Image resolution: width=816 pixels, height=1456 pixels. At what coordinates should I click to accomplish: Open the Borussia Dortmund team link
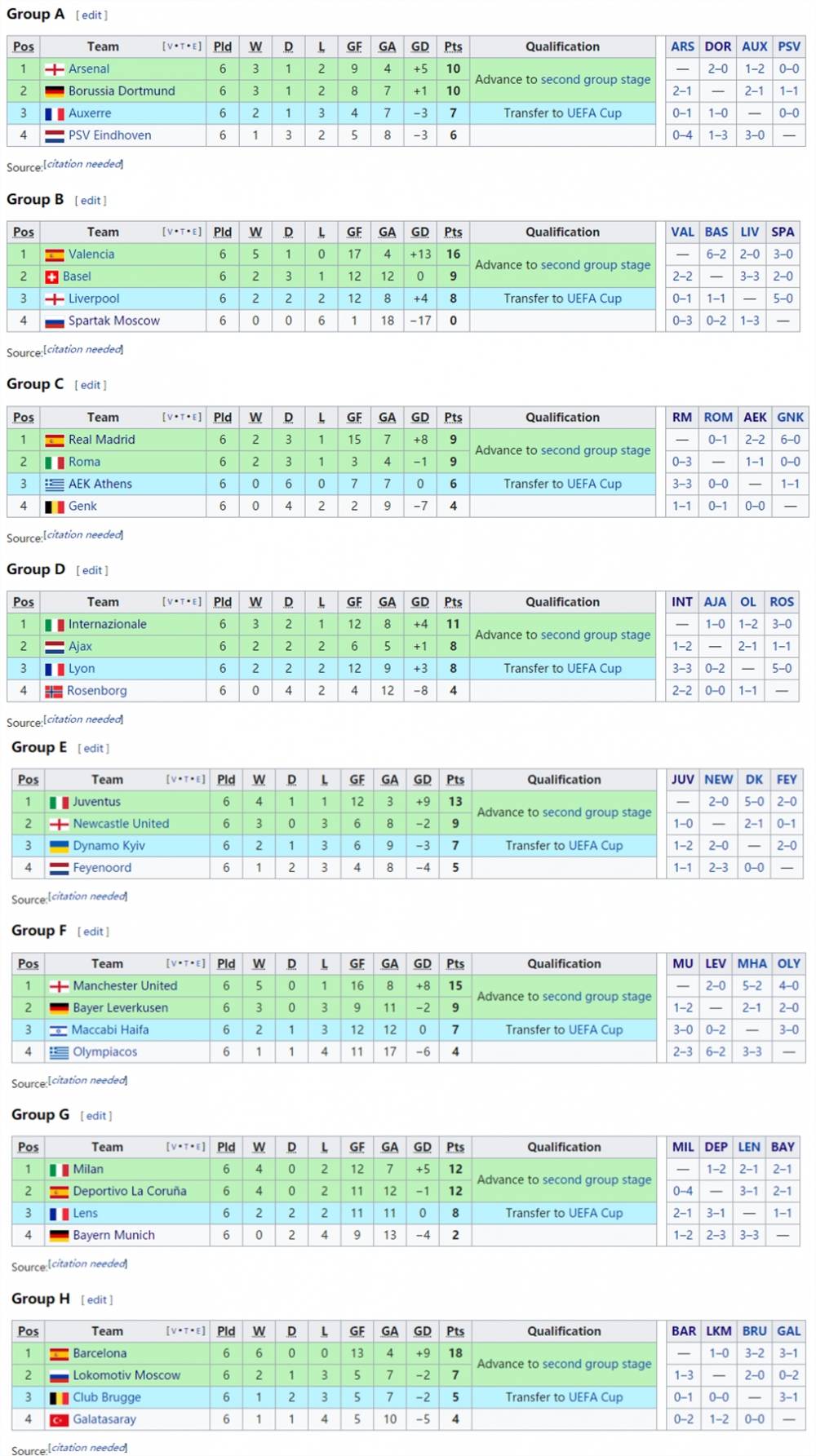pyautogui.click(x=122, y=91)
